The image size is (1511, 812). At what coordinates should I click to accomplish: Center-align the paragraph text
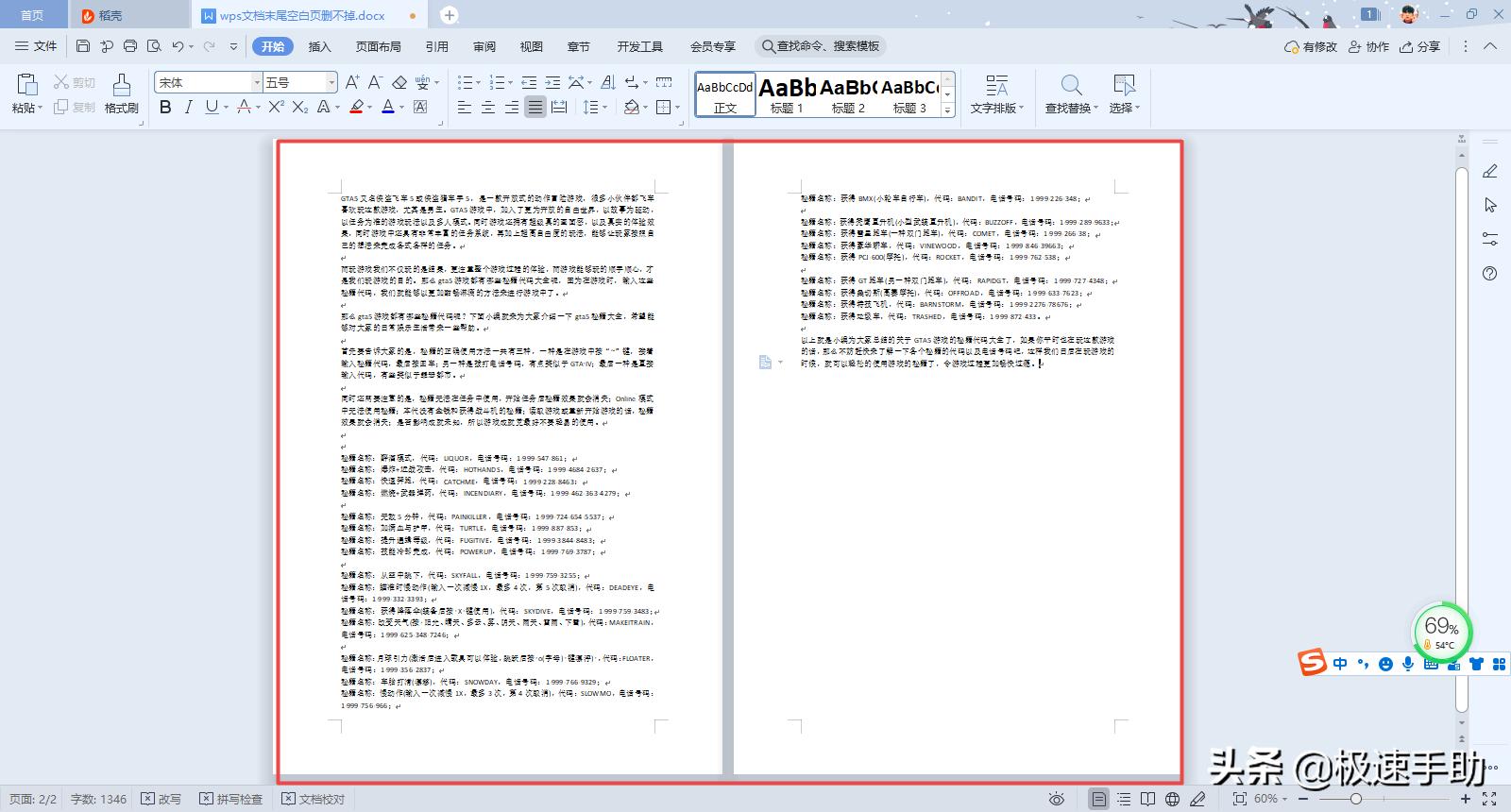click(488, 108)
